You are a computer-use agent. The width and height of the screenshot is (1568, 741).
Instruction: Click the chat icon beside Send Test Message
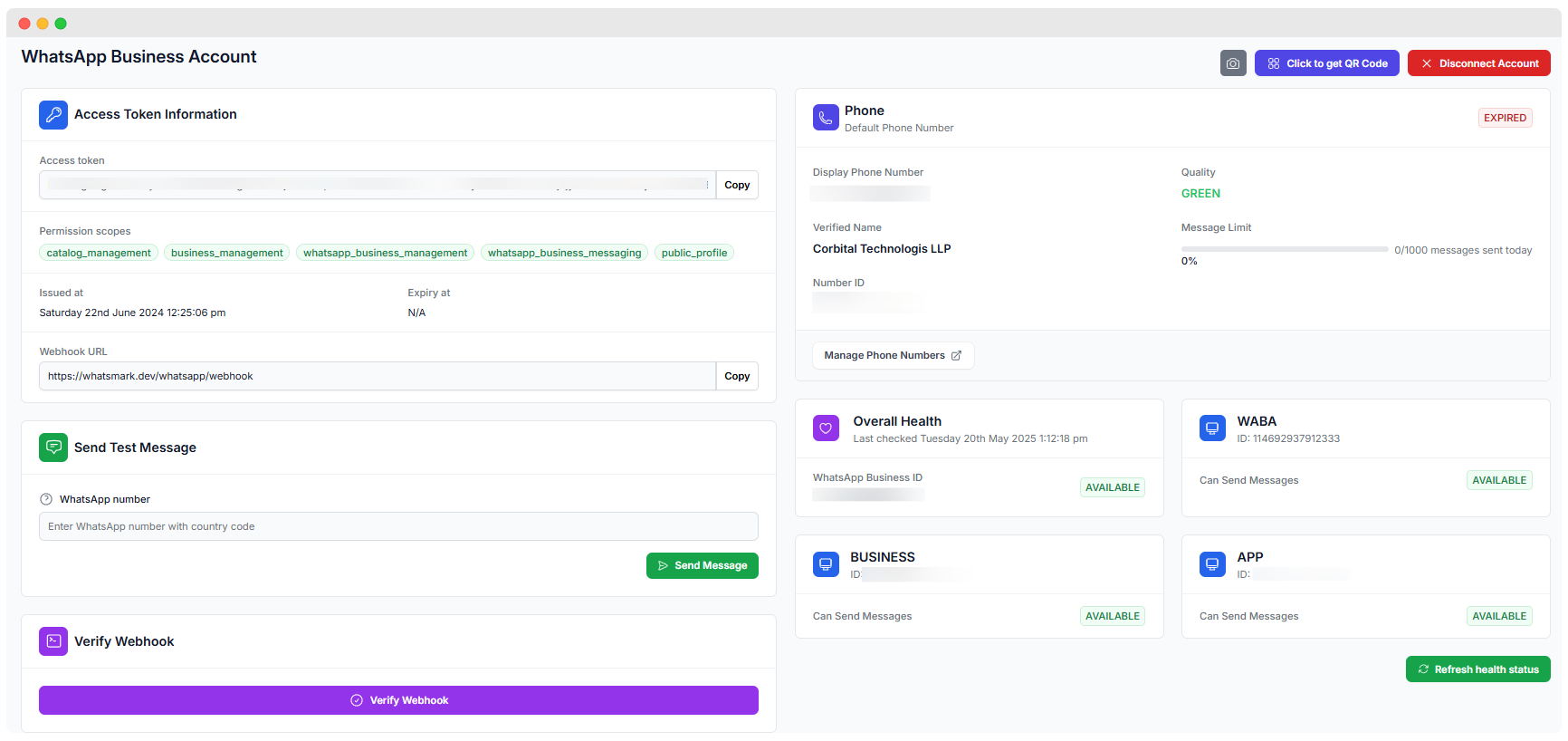53,447
